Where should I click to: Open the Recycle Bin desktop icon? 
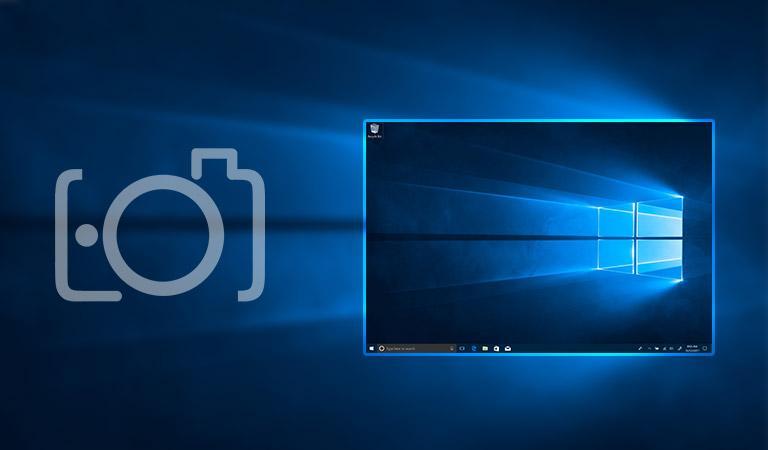(374, 130)
